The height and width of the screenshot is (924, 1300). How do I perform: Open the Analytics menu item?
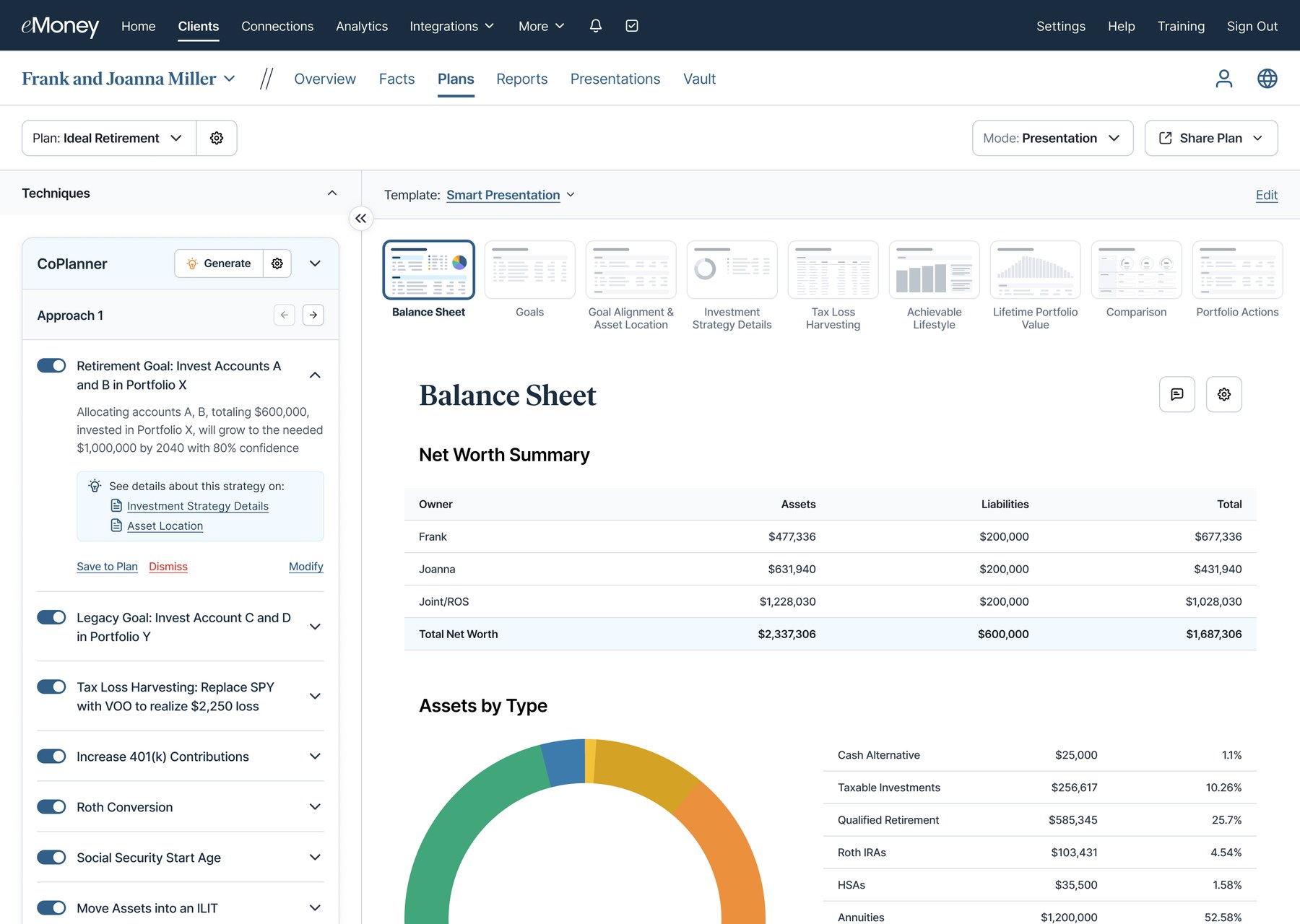(x=362, y=26)
